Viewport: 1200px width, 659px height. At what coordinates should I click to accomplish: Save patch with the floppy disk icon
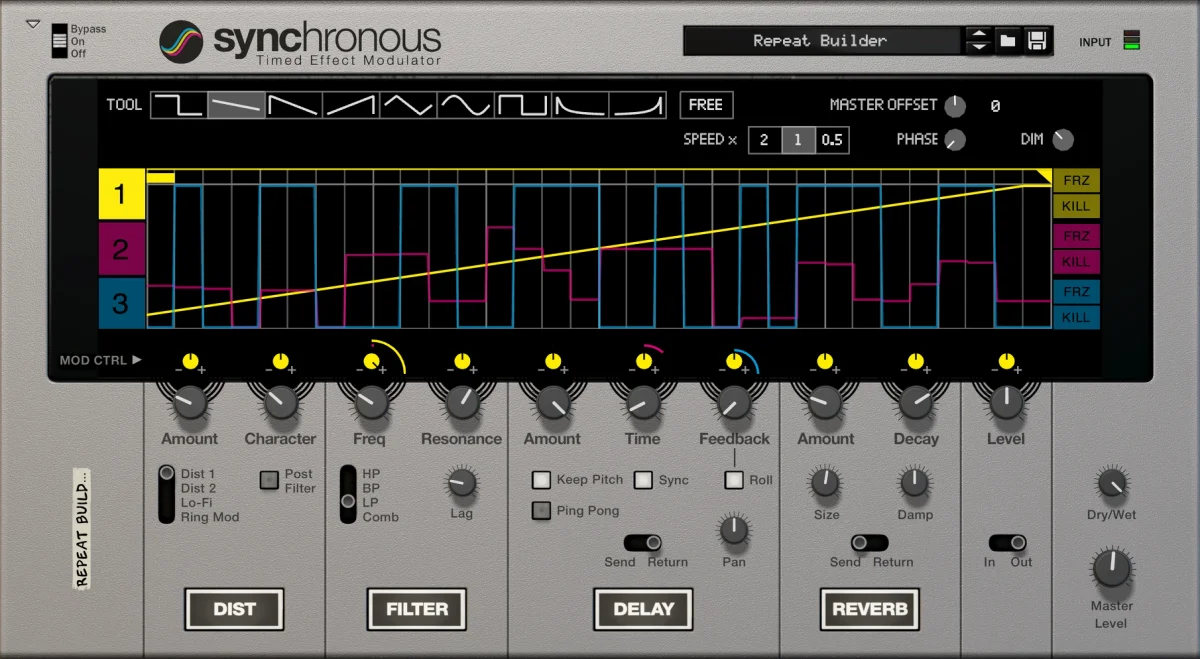click(1037, 41)
